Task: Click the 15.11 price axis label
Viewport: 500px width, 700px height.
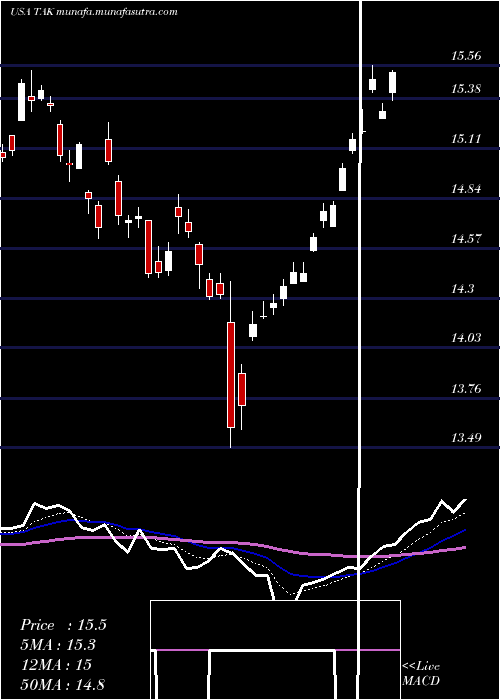Action: click(x=466, y=139)
